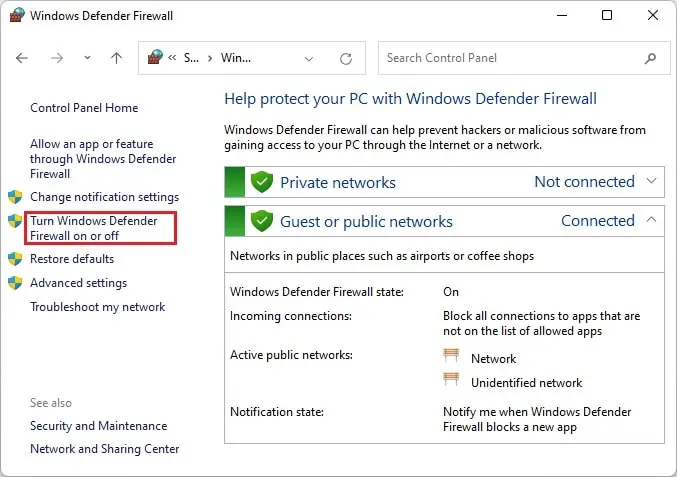
Task: Click the firewall state value On
Action: pos(451,292)
